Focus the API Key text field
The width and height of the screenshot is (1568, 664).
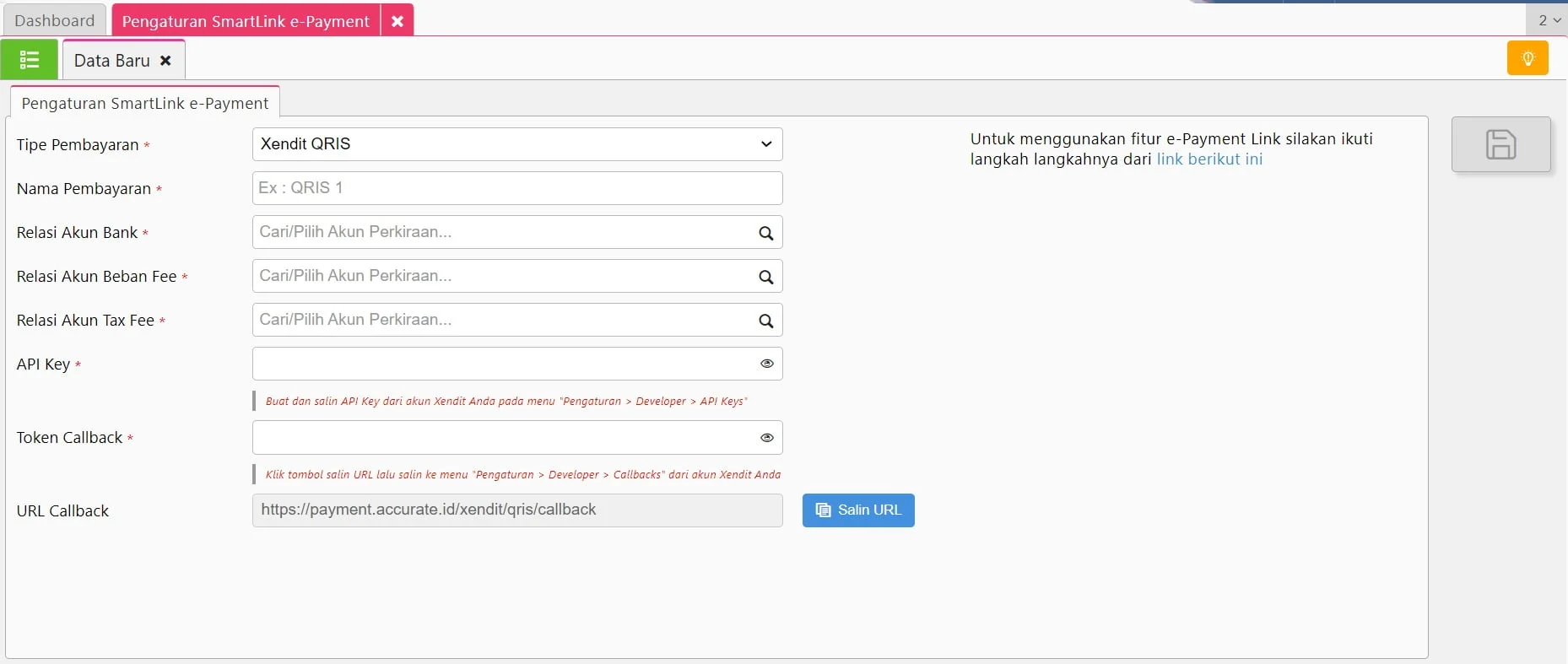click(x=502, y=364)
